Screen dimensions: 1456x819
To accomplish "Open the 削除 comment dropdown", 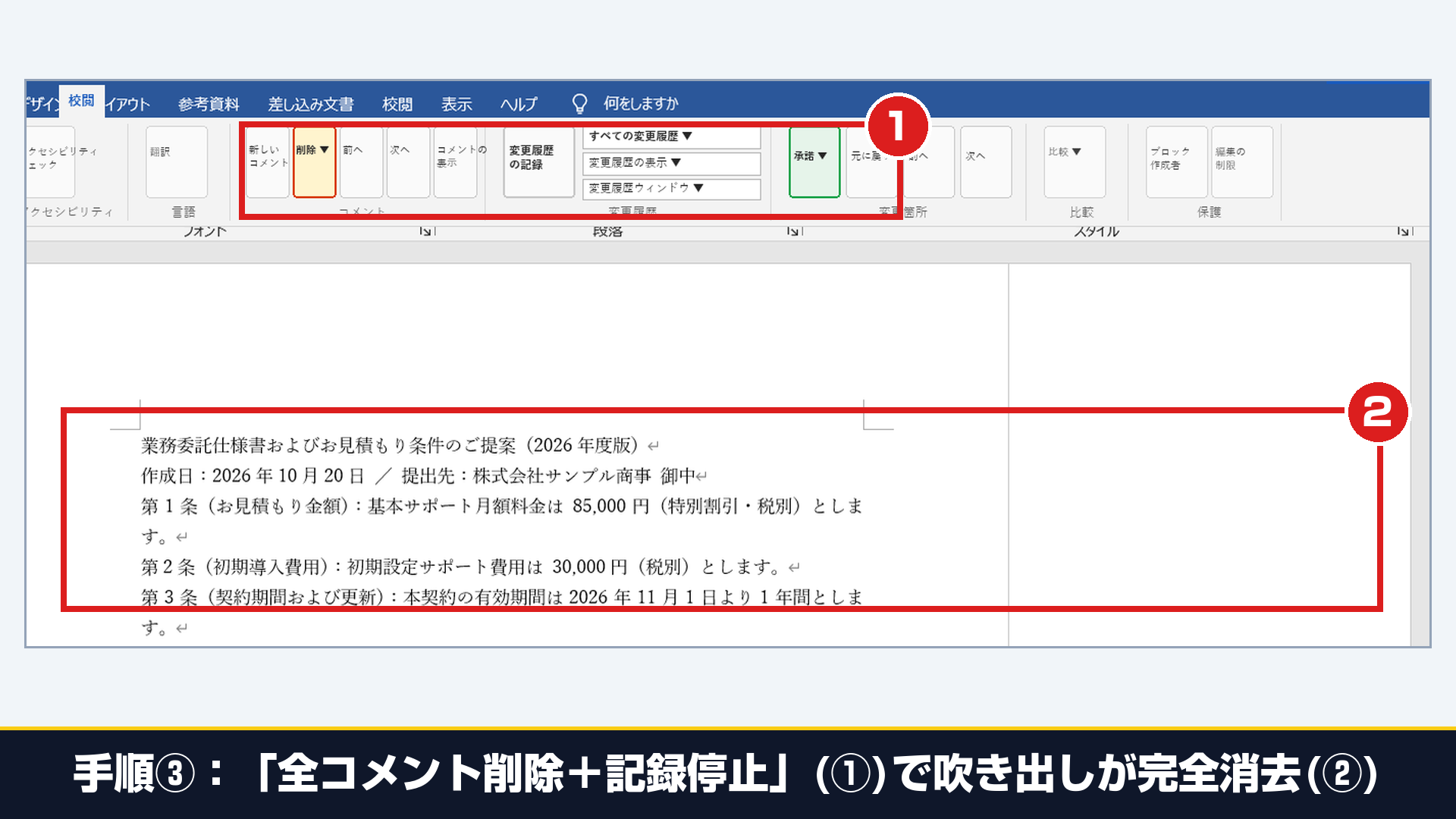I will (x=314, y=162).
